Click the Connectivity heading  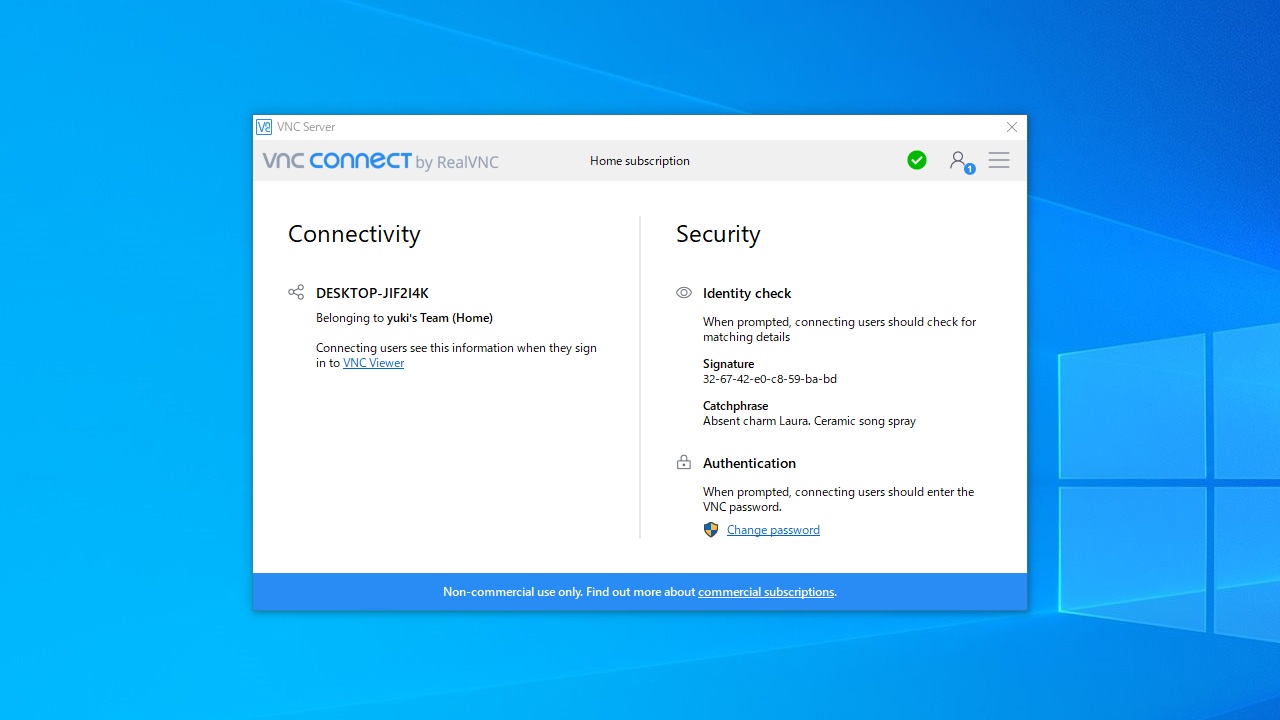pyautogui.click(x=354, y=234)
